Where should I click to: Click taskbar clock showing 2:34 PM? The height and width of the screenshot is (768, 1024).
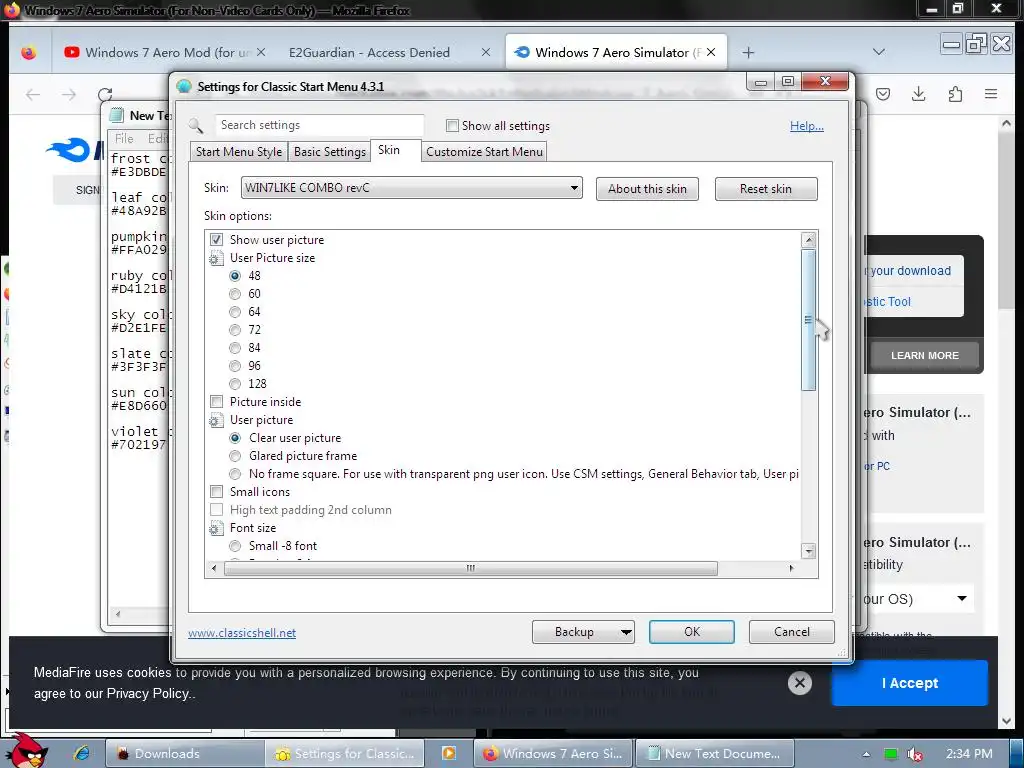point(969,754)
